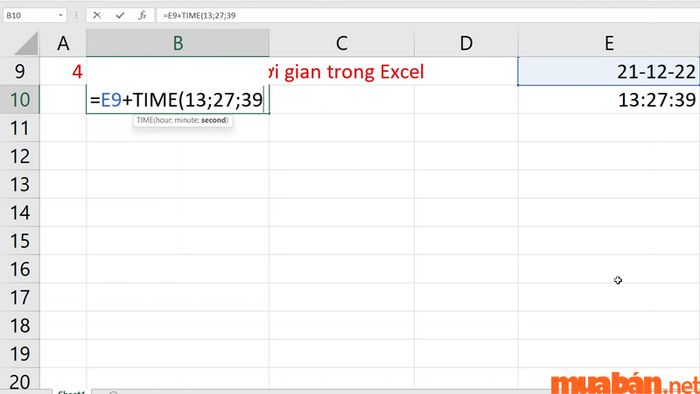
Task: Click 'second' argument in TIME tooltip
Action: point(213,120)
